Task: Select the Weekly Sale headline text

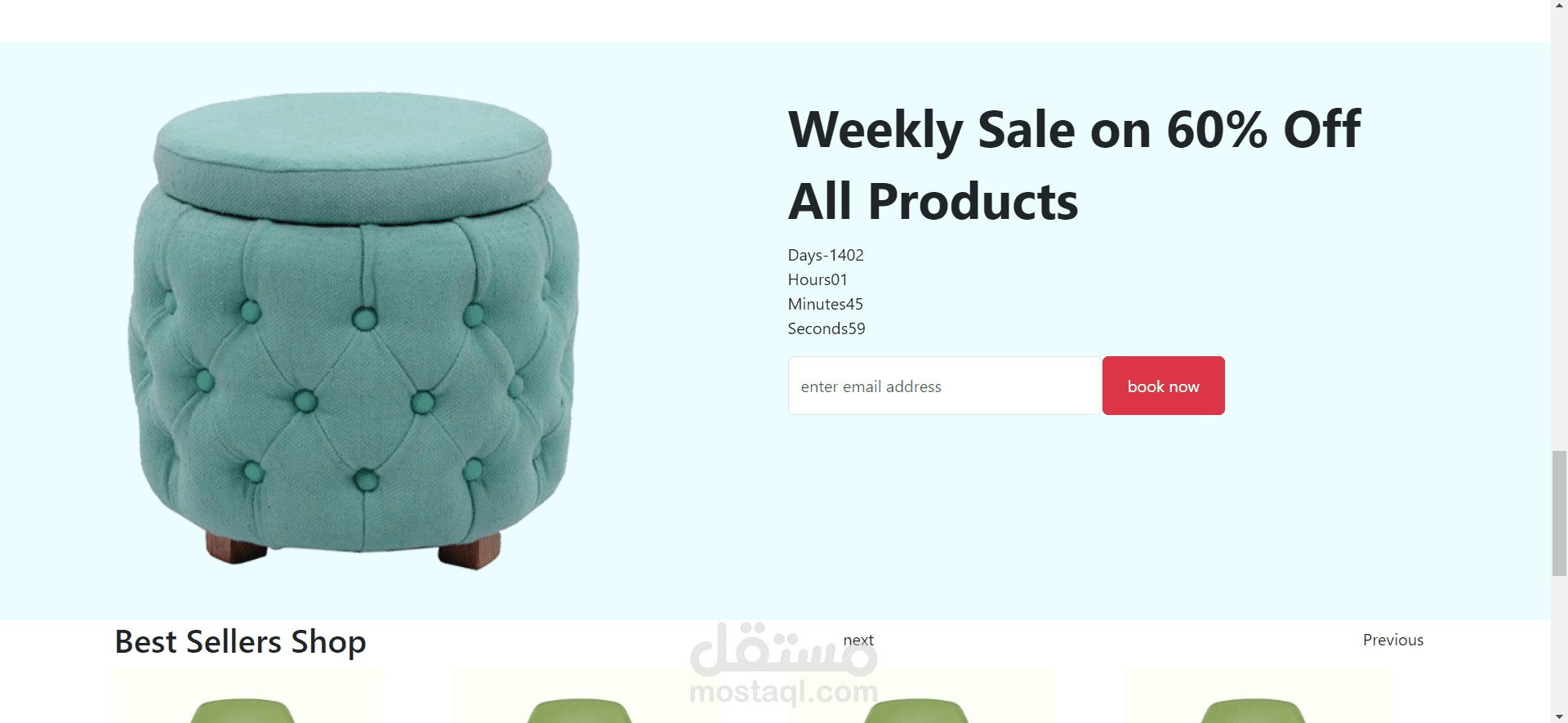Action: [1074, 165]
